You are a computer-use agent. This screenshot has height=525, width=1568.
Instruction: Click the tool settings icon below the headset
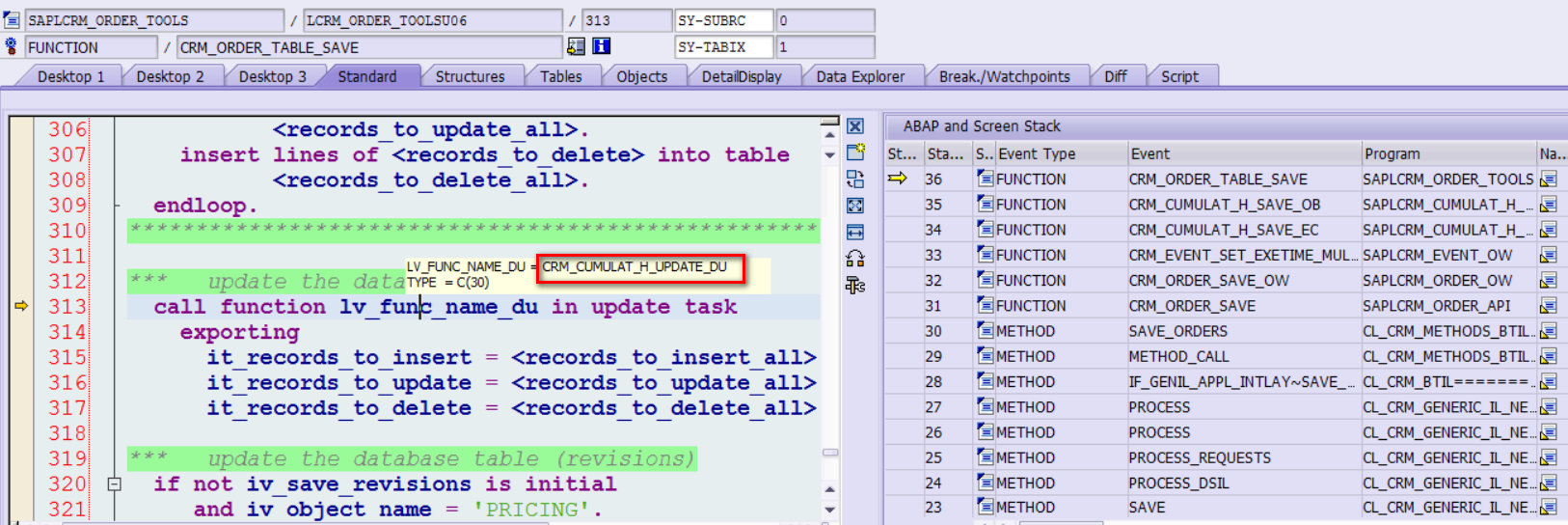click(x=855, y=285)
